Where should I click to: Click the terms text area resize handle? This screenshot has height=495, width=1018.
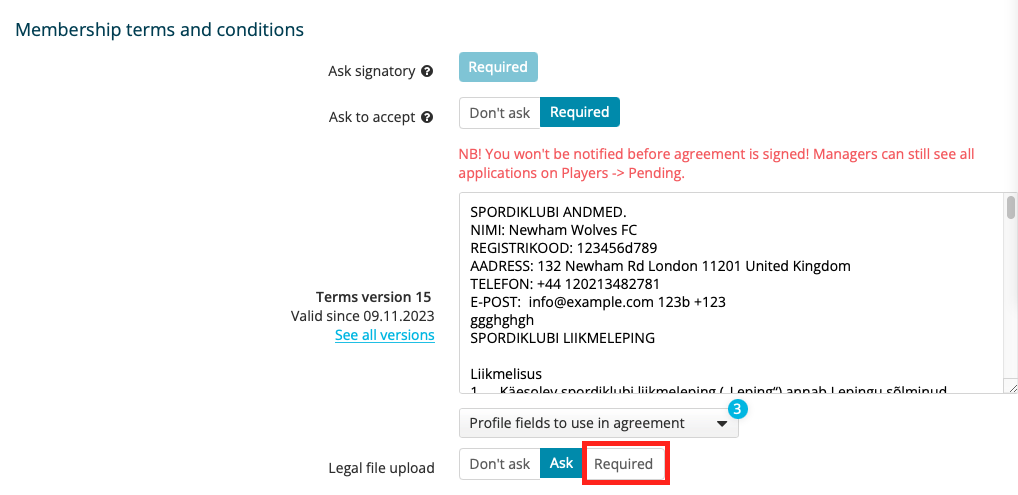[1011, 387]
